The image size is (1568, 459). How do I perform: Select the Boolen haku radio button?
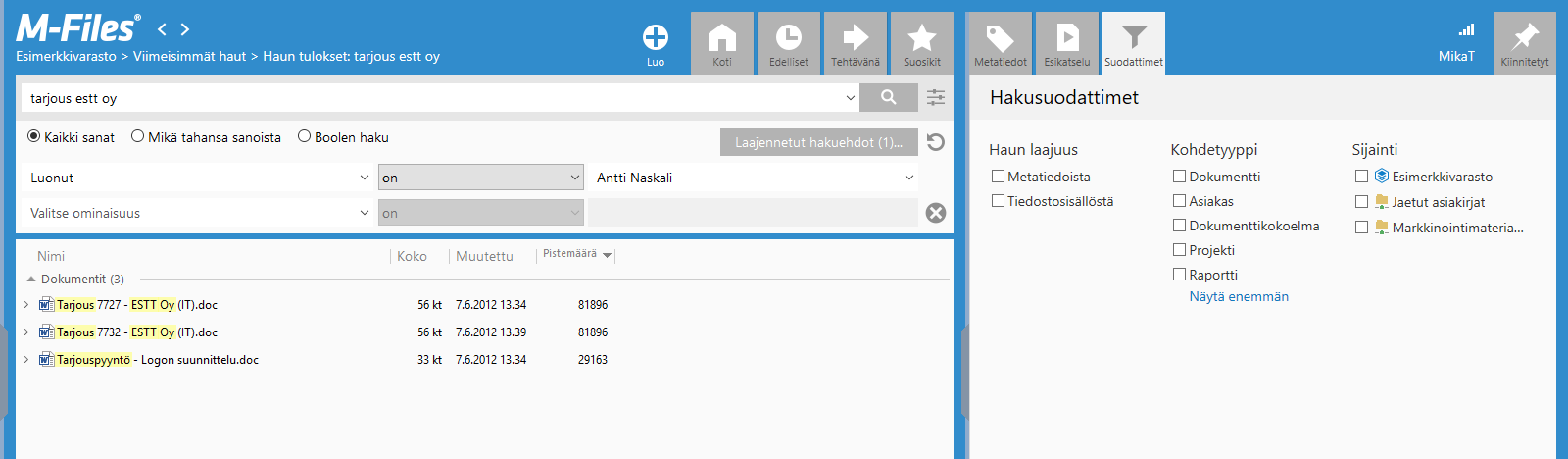click(305, 137)
